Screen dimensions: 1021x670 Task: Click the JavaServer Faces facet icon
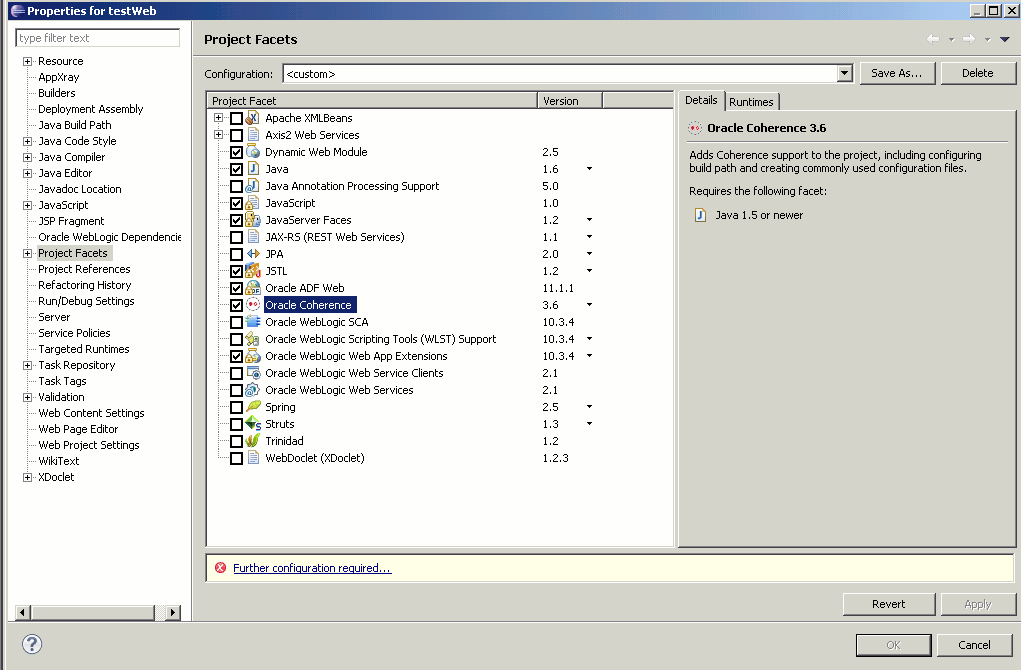point(253,220)
